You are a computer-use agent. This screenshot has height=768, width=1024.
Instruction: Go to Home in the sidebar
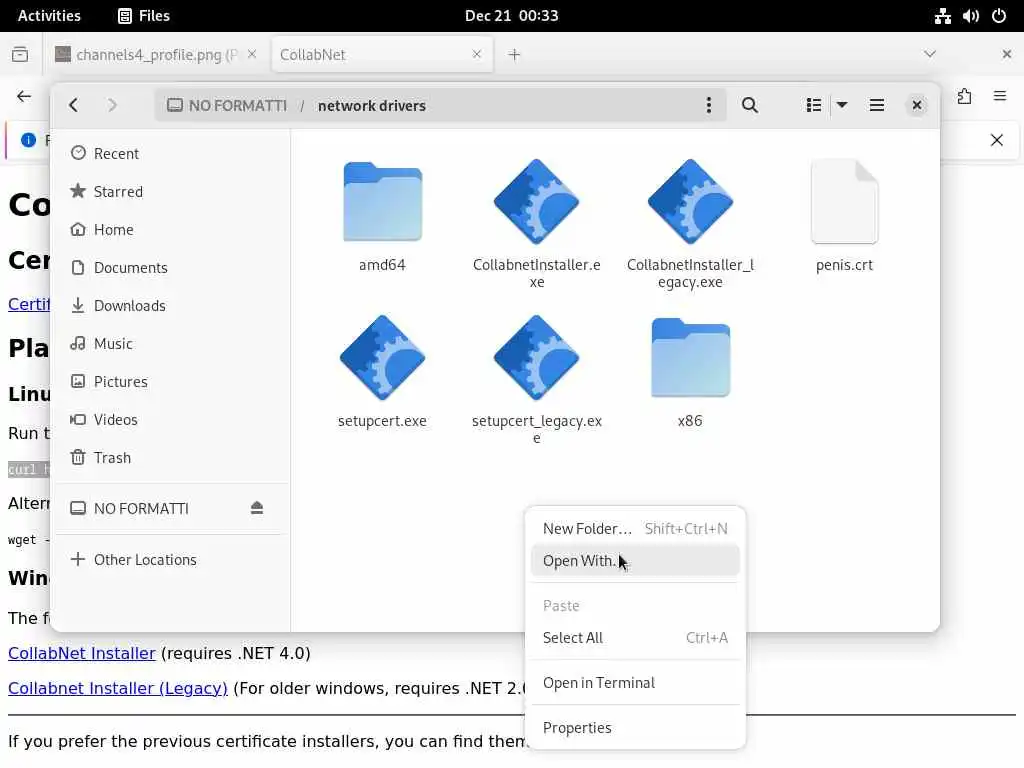170,229
